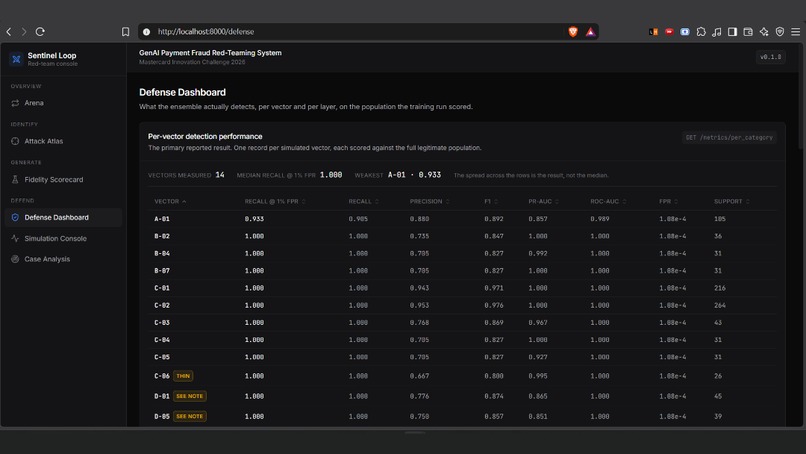806x454 pixels.
Task: Click the browser forward arrow
Action: tap(24, 32)
